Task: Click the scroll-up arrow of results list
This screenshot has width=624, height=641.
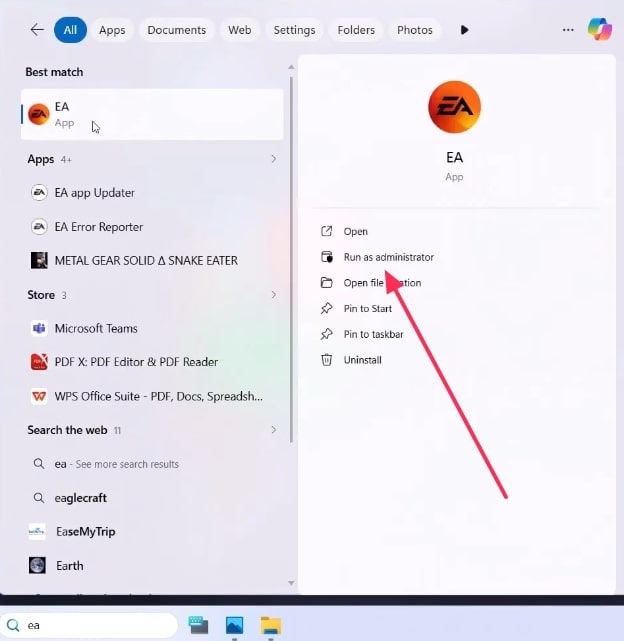Action: click(x=291, y=67)
